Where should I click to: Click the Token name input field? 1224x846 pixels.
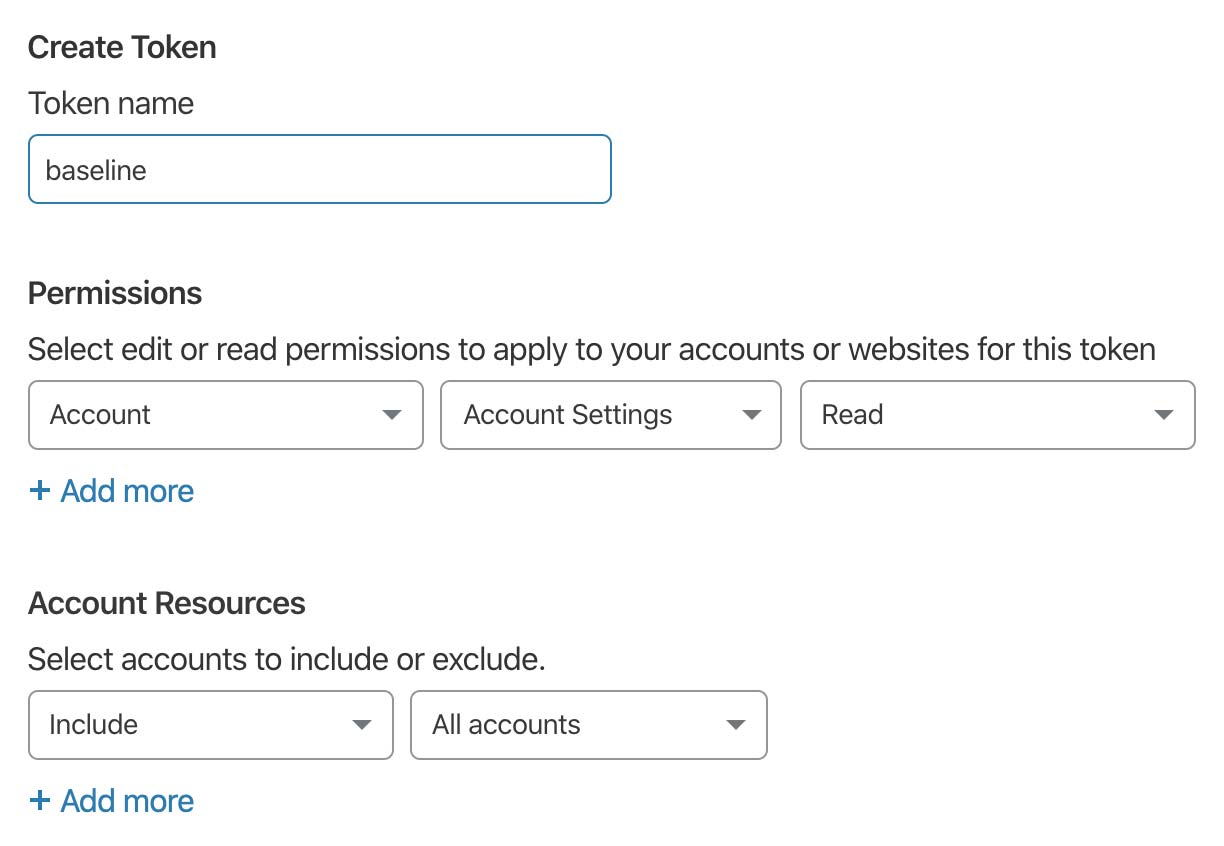pos(319,170)
